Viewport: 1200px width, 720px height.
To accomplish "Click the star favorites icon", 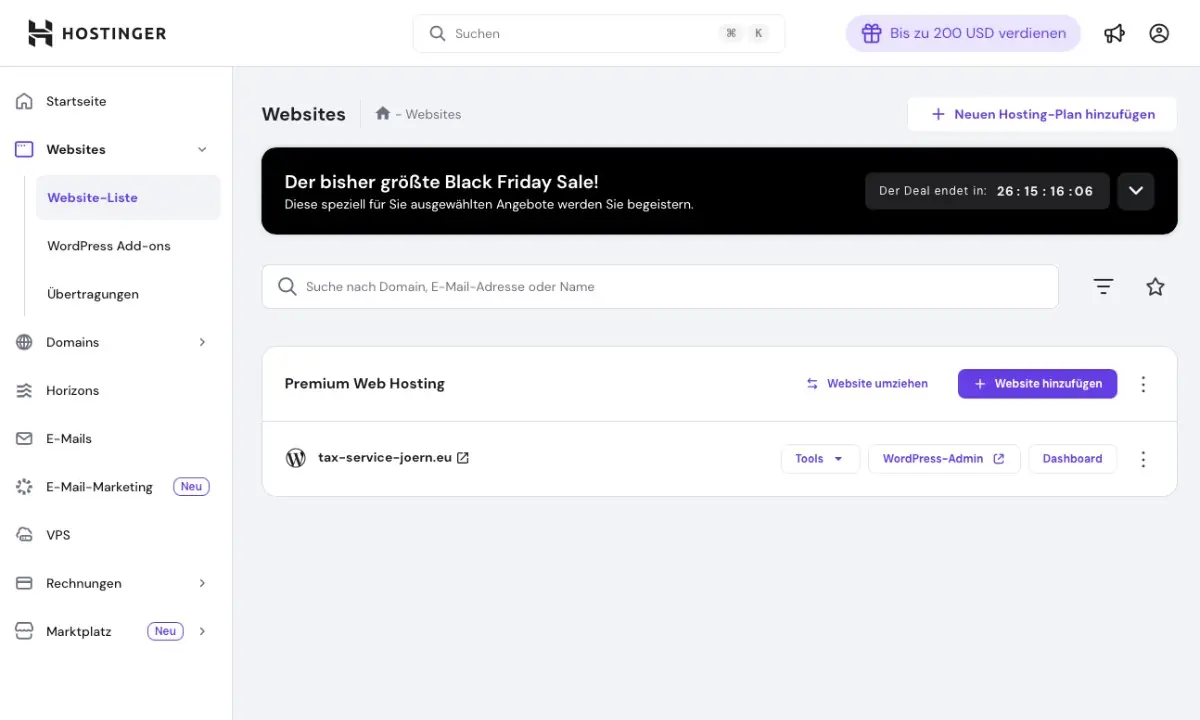I will pyautogui.click(x=1155, y=287).
